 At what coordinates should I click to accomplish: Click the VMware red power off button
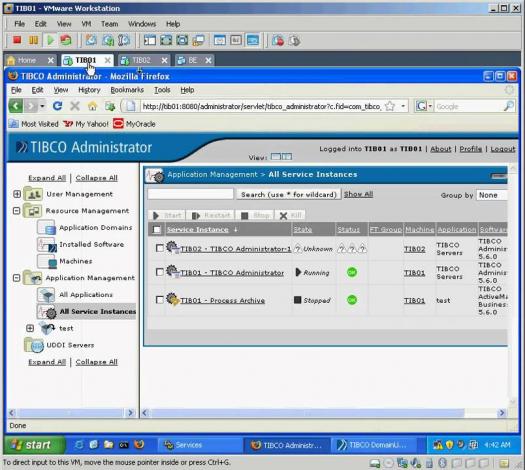coord(17,40)
